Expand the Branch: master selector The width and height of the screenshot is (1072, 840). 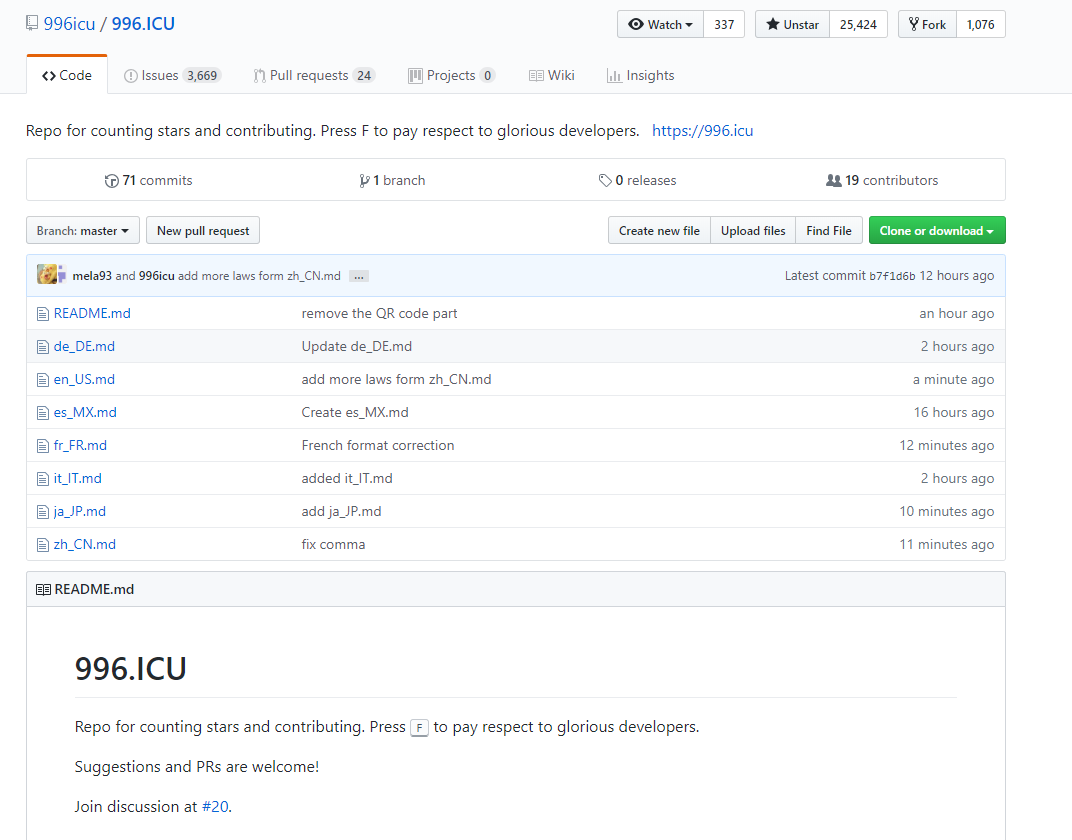click(x=83, y=231)
